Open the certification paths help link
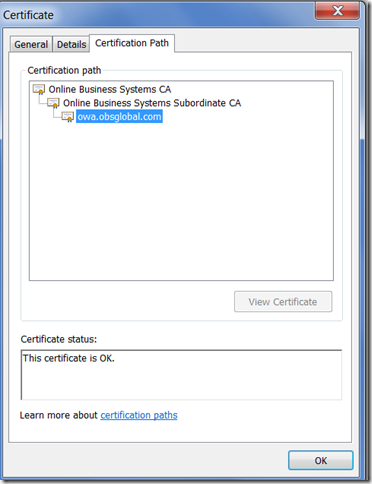 pos(139,415)
